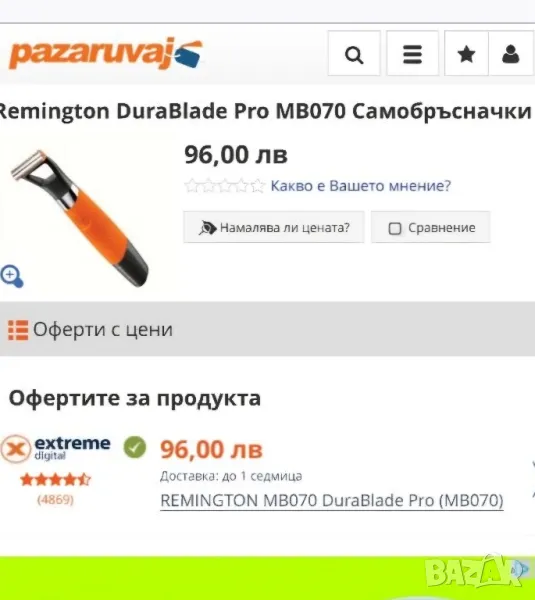Open the search magnifier icon

pos(354,54)
